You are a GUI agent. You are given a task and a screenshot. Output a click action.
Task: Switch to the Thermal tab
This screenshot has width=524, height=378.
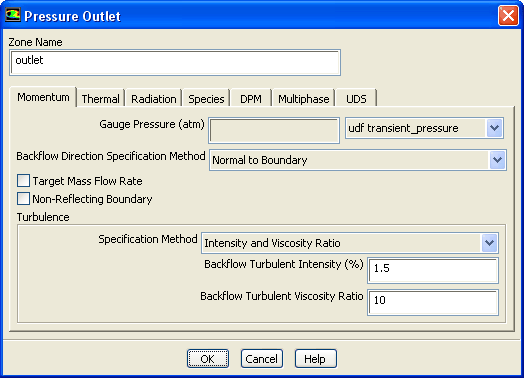[100, 99]
